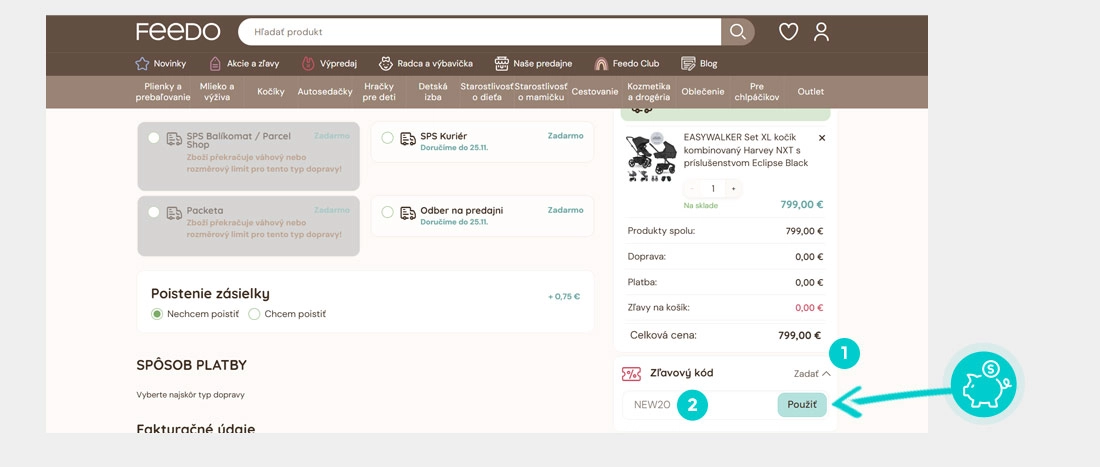Increase stroller quantity with plus
This screenshot has height=467, width=1100.
(734, 189)
